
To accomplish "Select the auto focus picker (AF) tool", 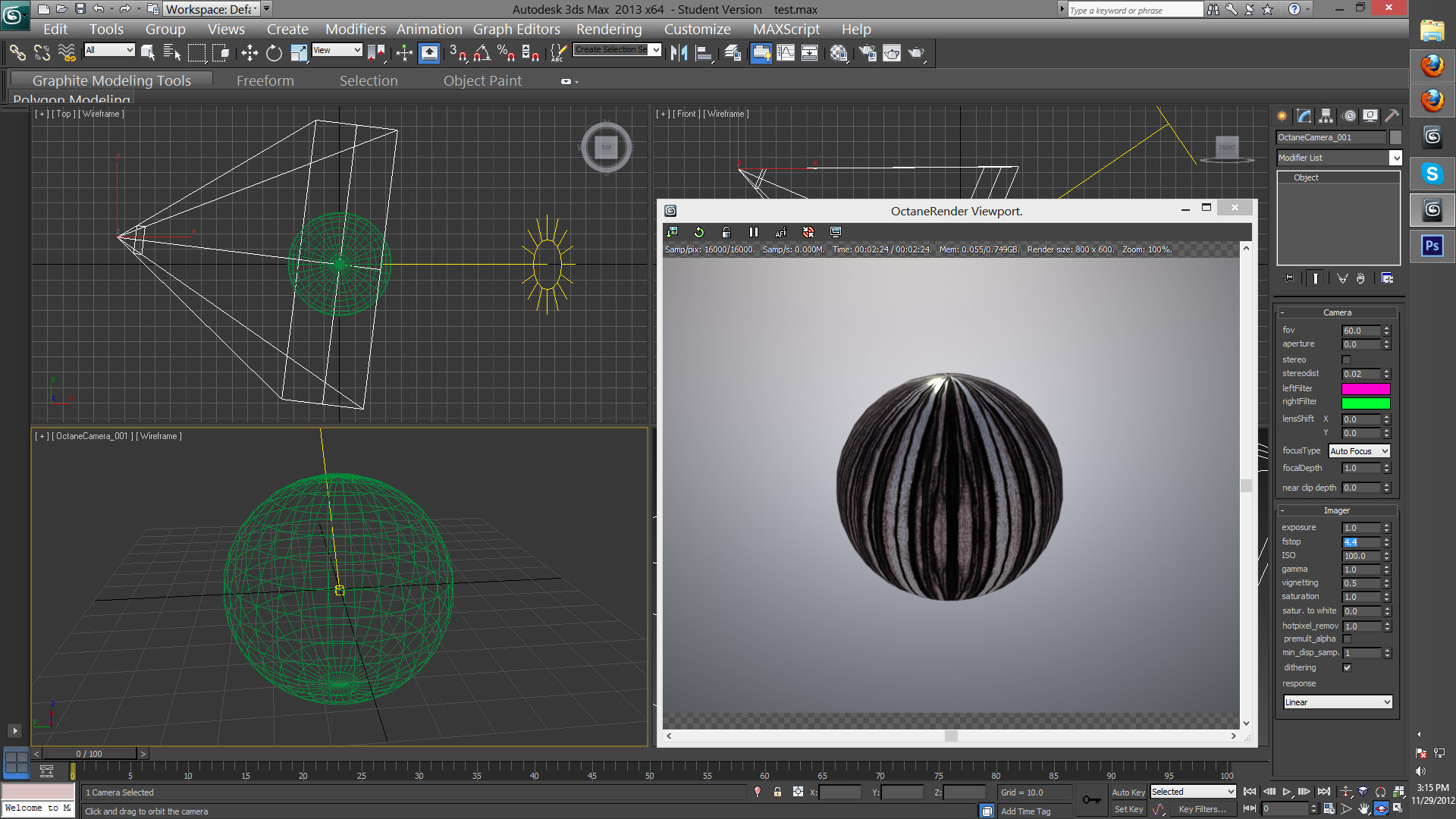I will (780, 233).
